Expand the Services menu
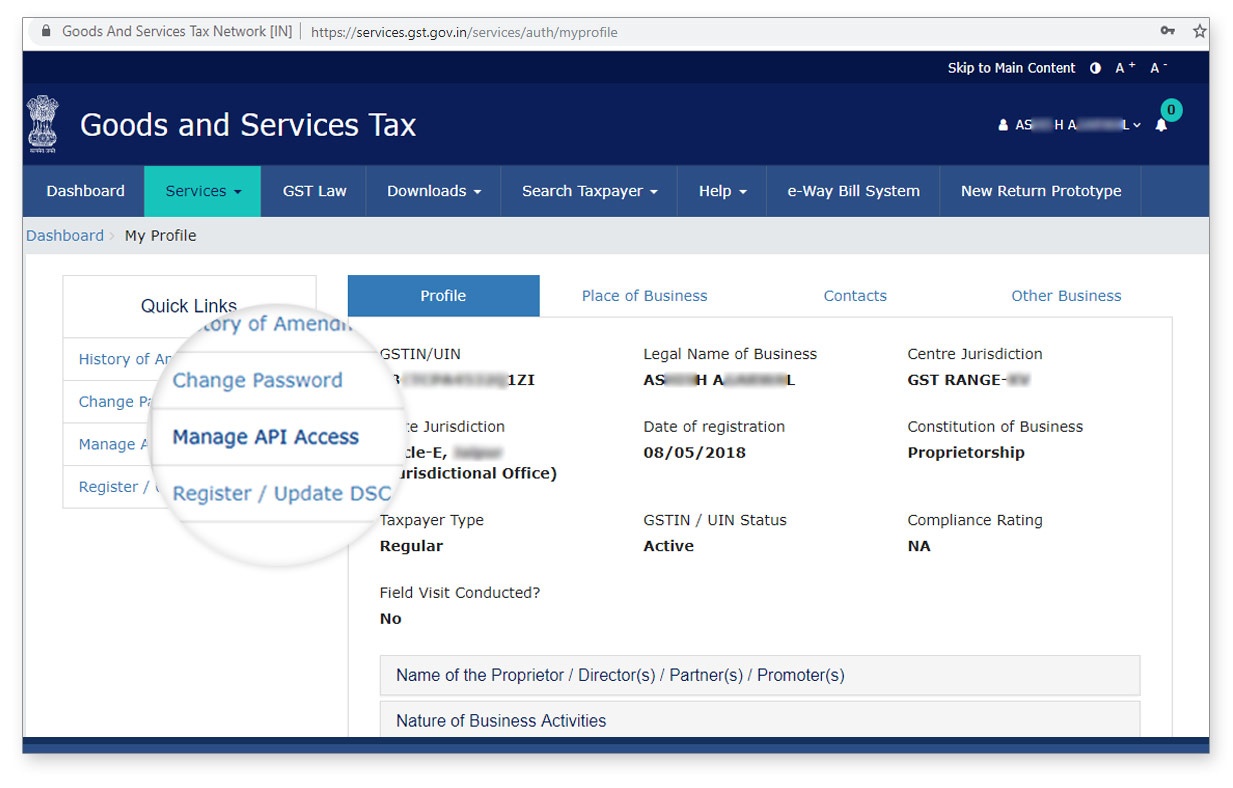This screenshot has height=788, width=1233. click(203, 191)
